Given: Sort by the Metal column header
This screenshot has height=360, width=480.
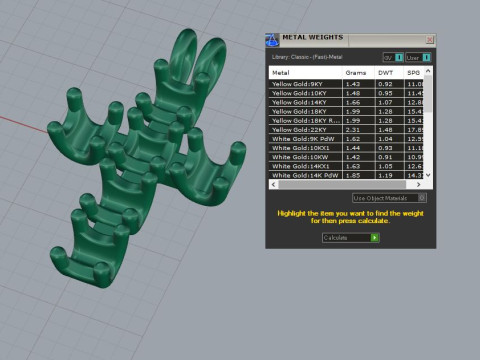Looking at the screenshot, I should click(305, 73).
